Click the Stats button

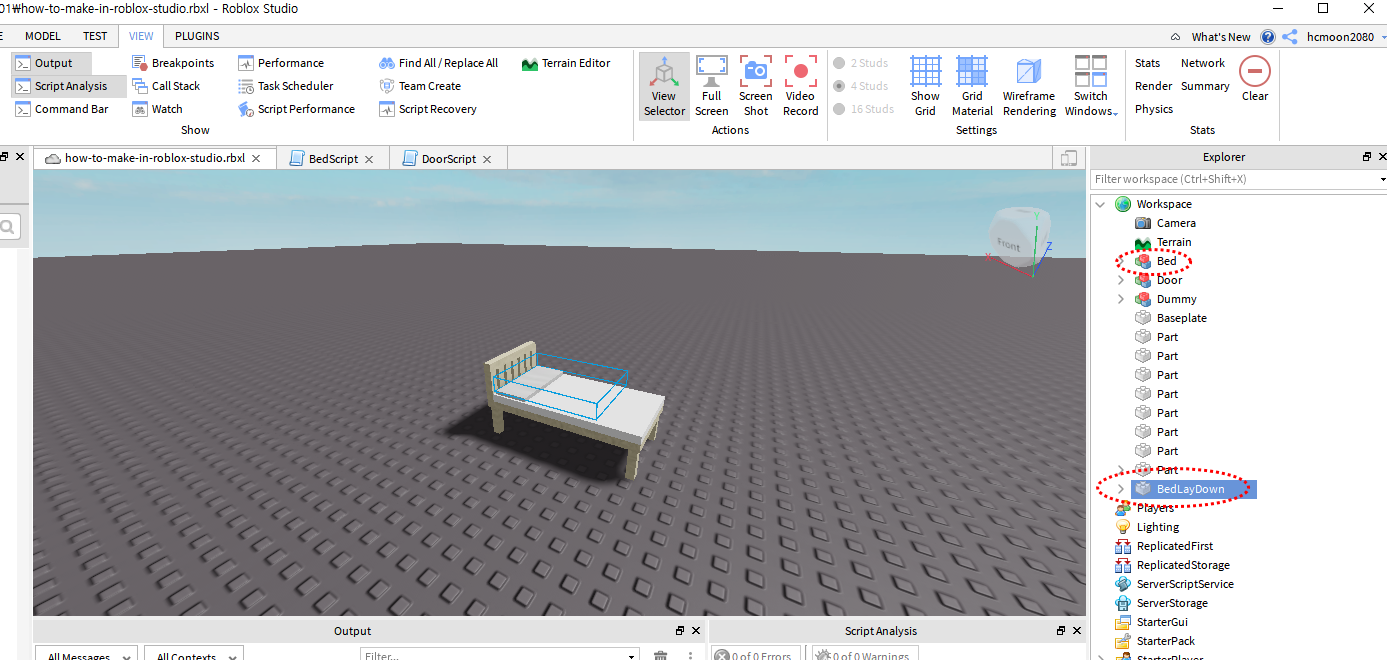click(x=1148, y=63)
